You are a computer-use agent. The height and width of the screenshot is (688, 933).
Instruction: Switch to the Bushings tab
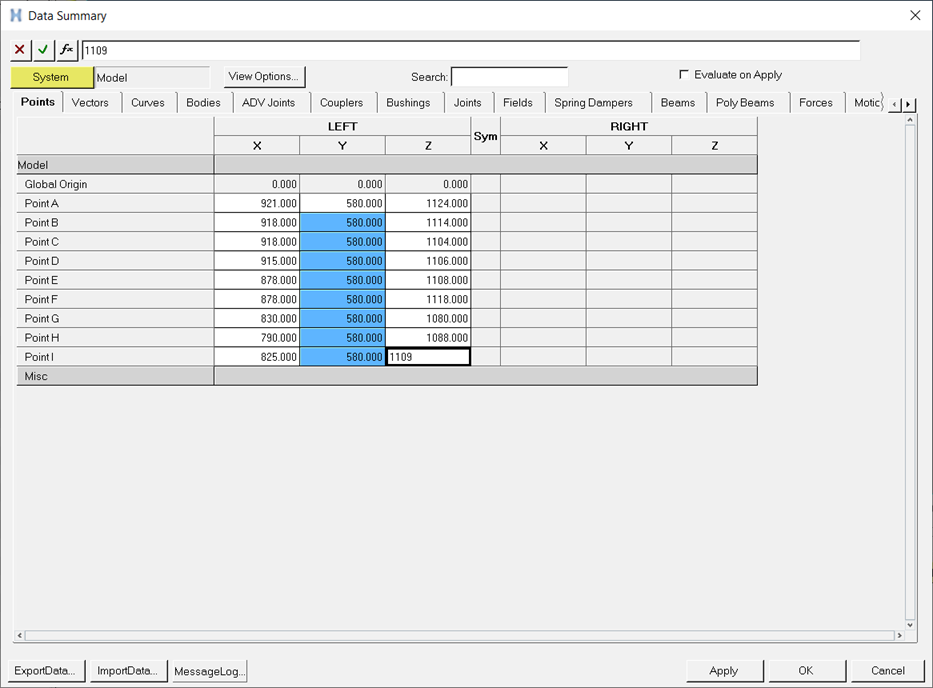(408, 102)
